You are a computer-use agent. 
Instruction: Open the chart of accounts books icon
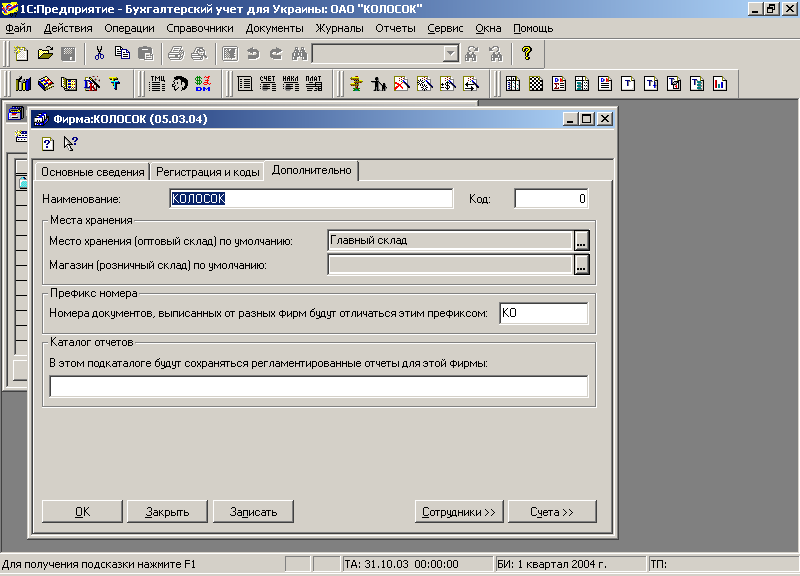pos(23,84)
